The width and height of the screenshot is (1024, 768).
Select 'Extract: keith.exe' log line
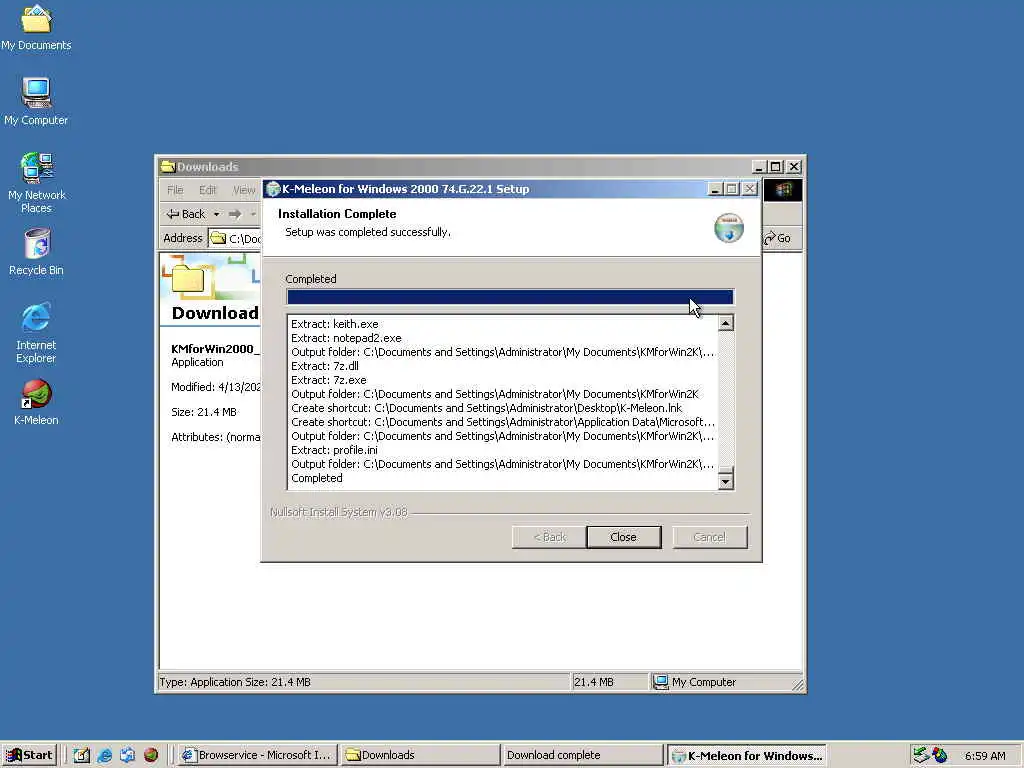pos(334,324)
